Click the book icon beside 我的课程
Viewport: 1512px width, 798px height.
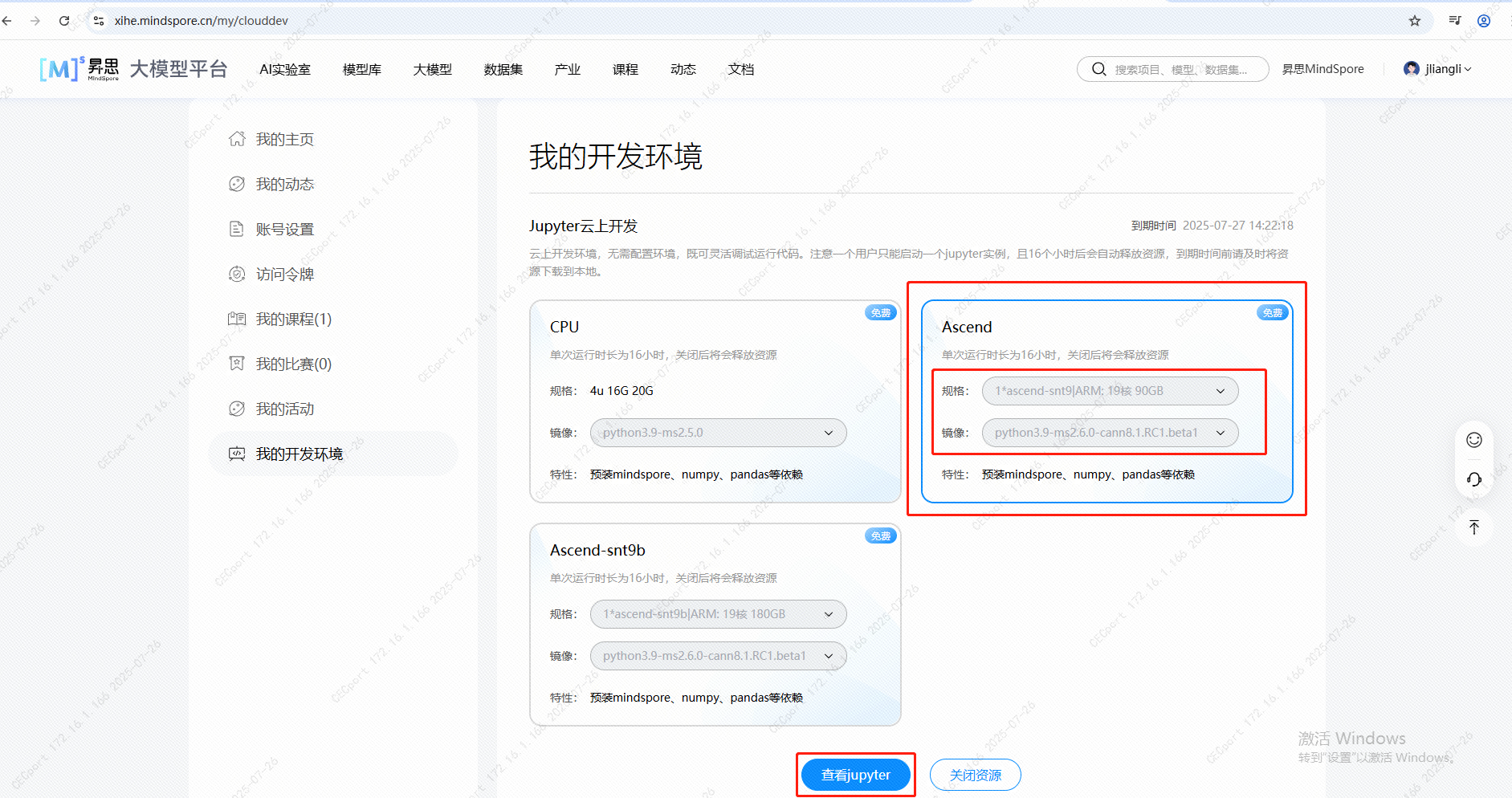237,319
